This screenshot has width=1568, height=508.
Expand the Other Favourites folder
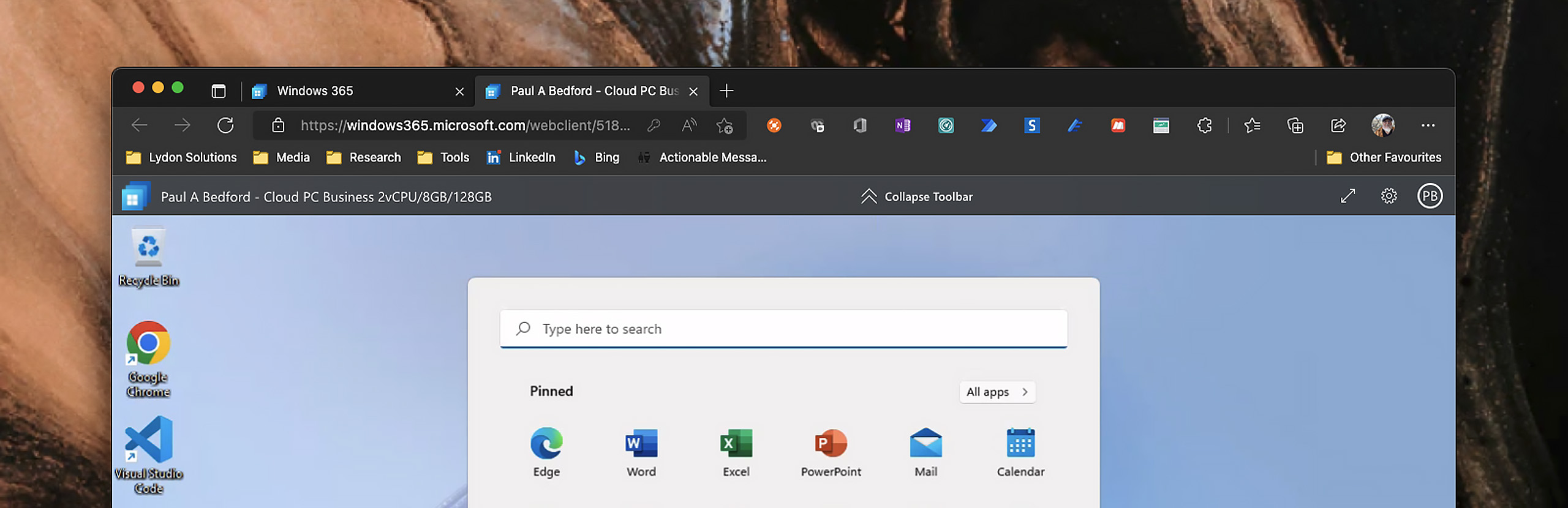point(1384,157)
